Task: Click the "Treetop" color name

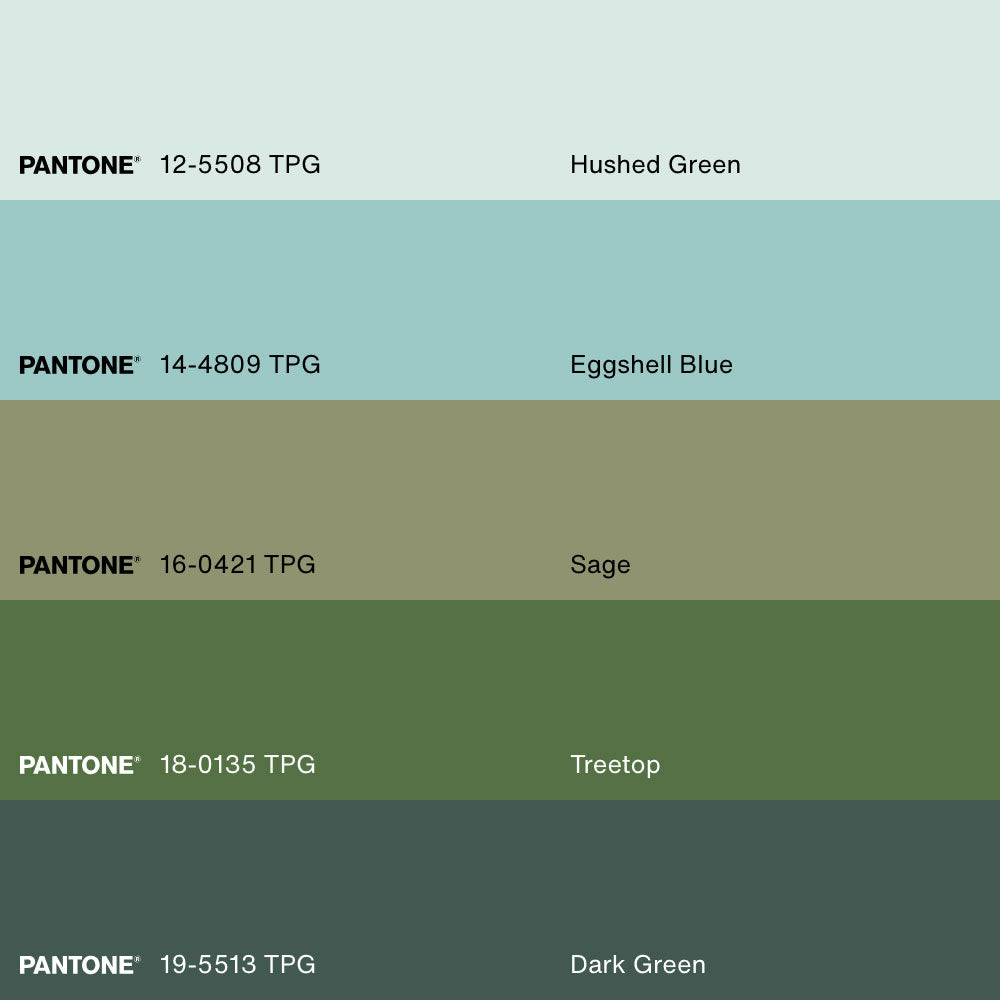Action: pyautogui.click(x=615, y=765)
